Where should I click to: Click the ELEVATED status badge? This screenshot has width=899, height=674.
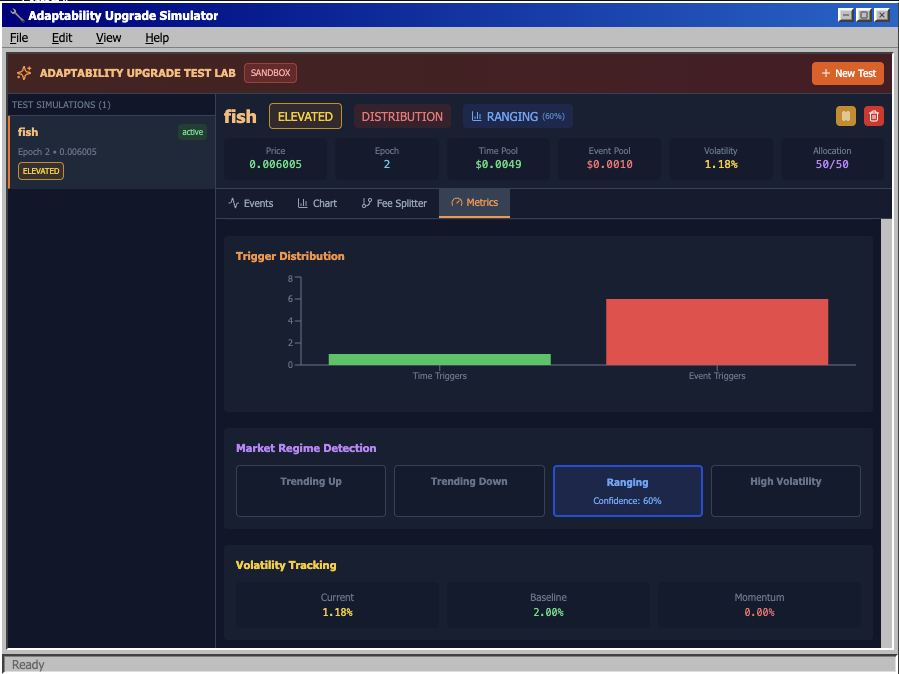(x=305, y=116)
